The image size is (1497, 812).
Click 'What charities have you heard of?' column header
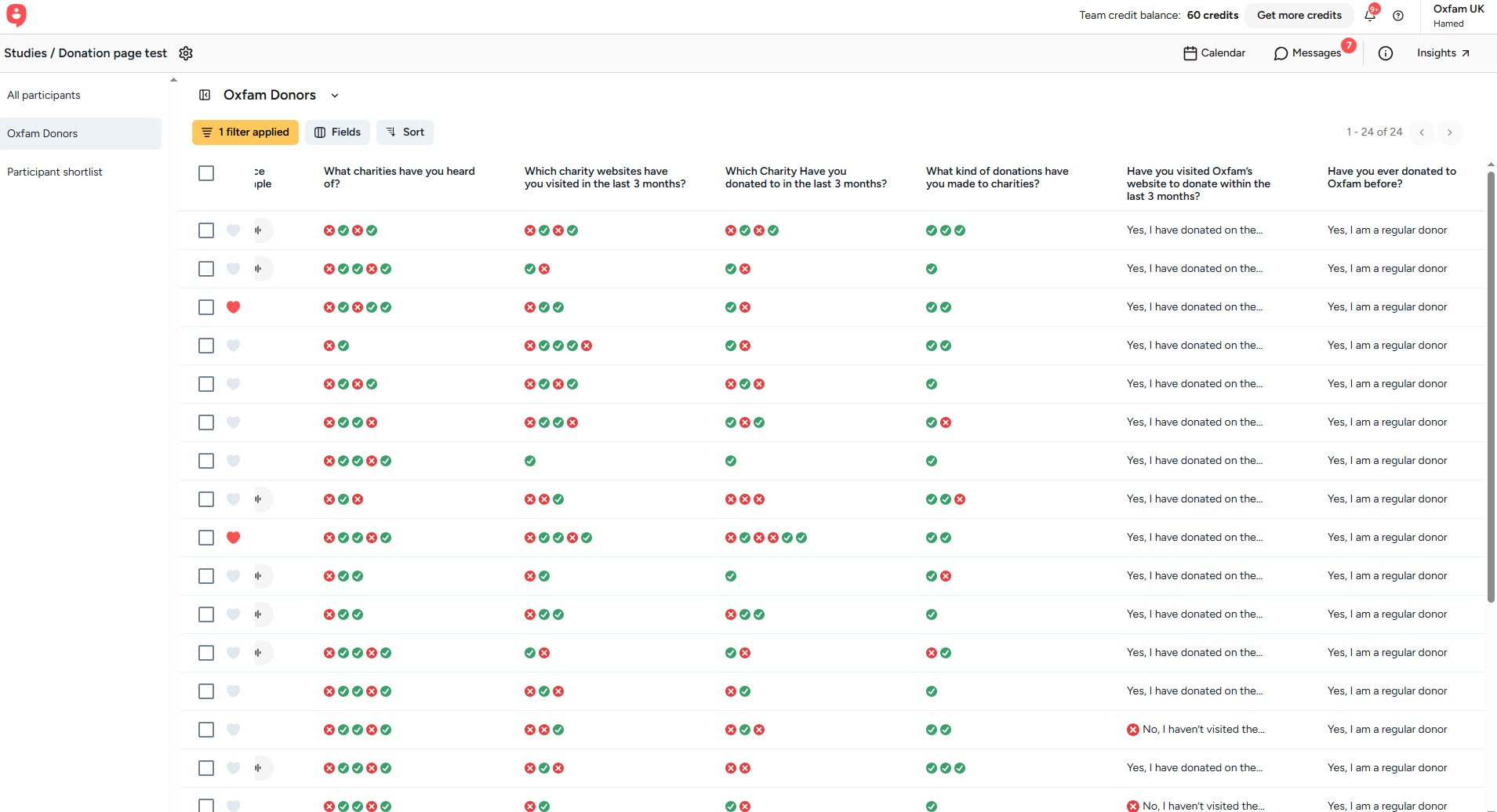pos(399,177)
